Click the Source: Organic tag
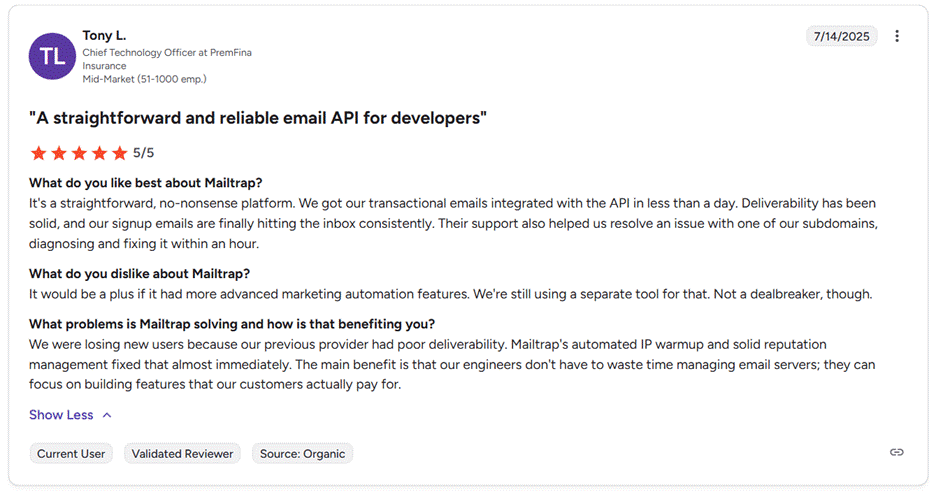The image size is (936, 492). (x=302, y=453)
